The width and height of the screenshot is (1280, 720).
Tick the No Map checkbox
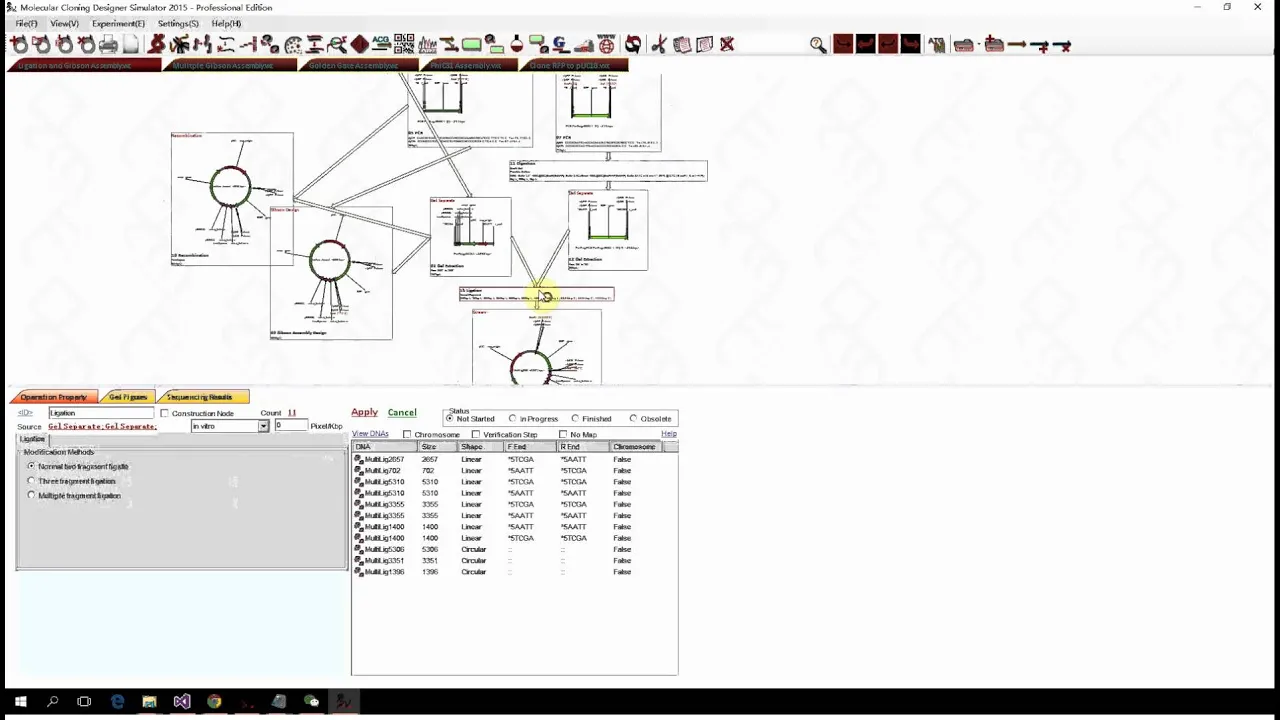(x=563, y=435)
